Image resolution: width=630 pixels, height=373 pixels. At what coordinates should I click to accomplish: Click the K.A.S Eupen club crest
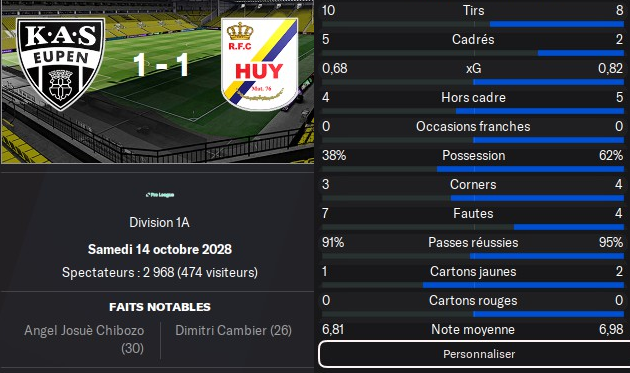click(x=61, y=64)
